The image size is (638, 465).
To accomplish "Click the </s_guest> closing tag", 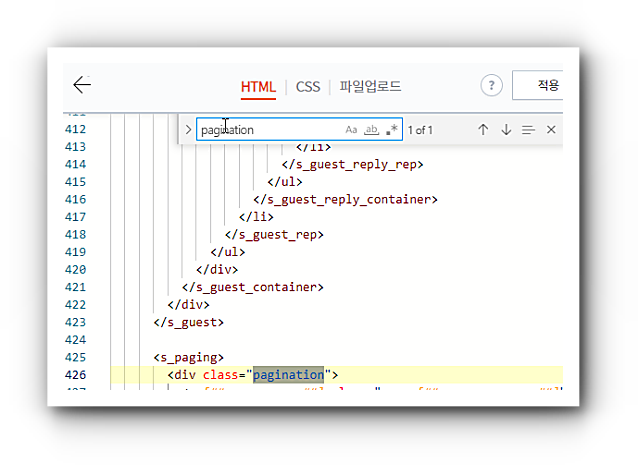I will point(189,323).
